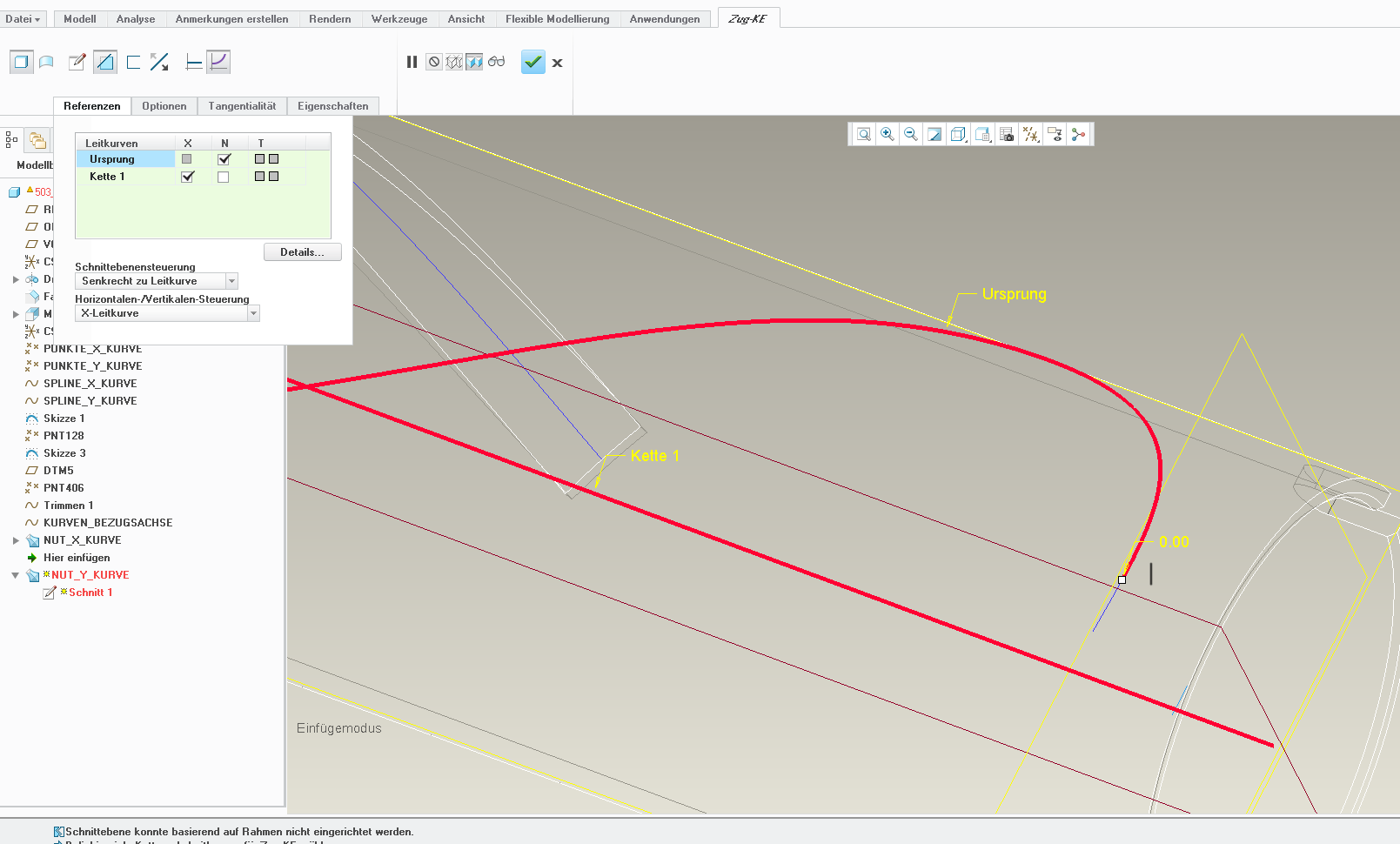Click the Refit view icon
This screenshot has width=1400, height=844.
point(863,134)
